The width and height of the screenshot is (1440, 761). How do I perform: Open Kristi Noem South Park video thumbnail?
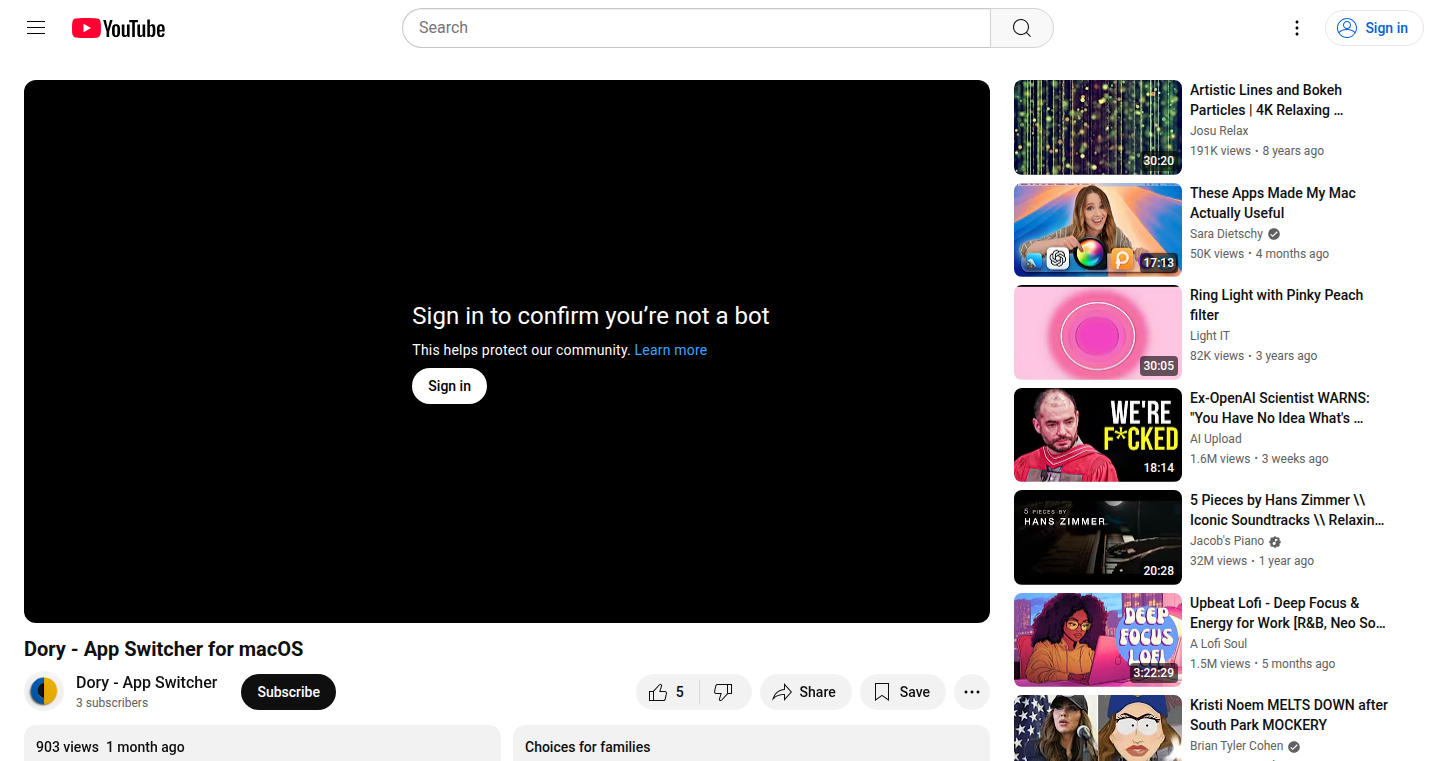pos(1098,728)
